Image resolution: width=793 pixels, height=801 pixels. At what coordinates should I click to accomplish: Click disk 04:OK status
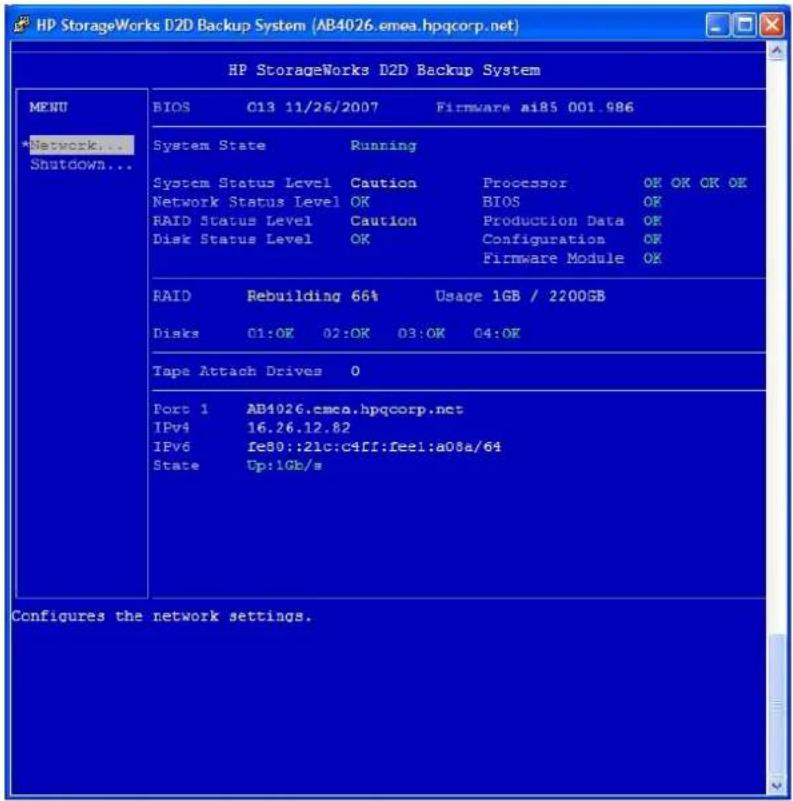click(x=496, y=334)
